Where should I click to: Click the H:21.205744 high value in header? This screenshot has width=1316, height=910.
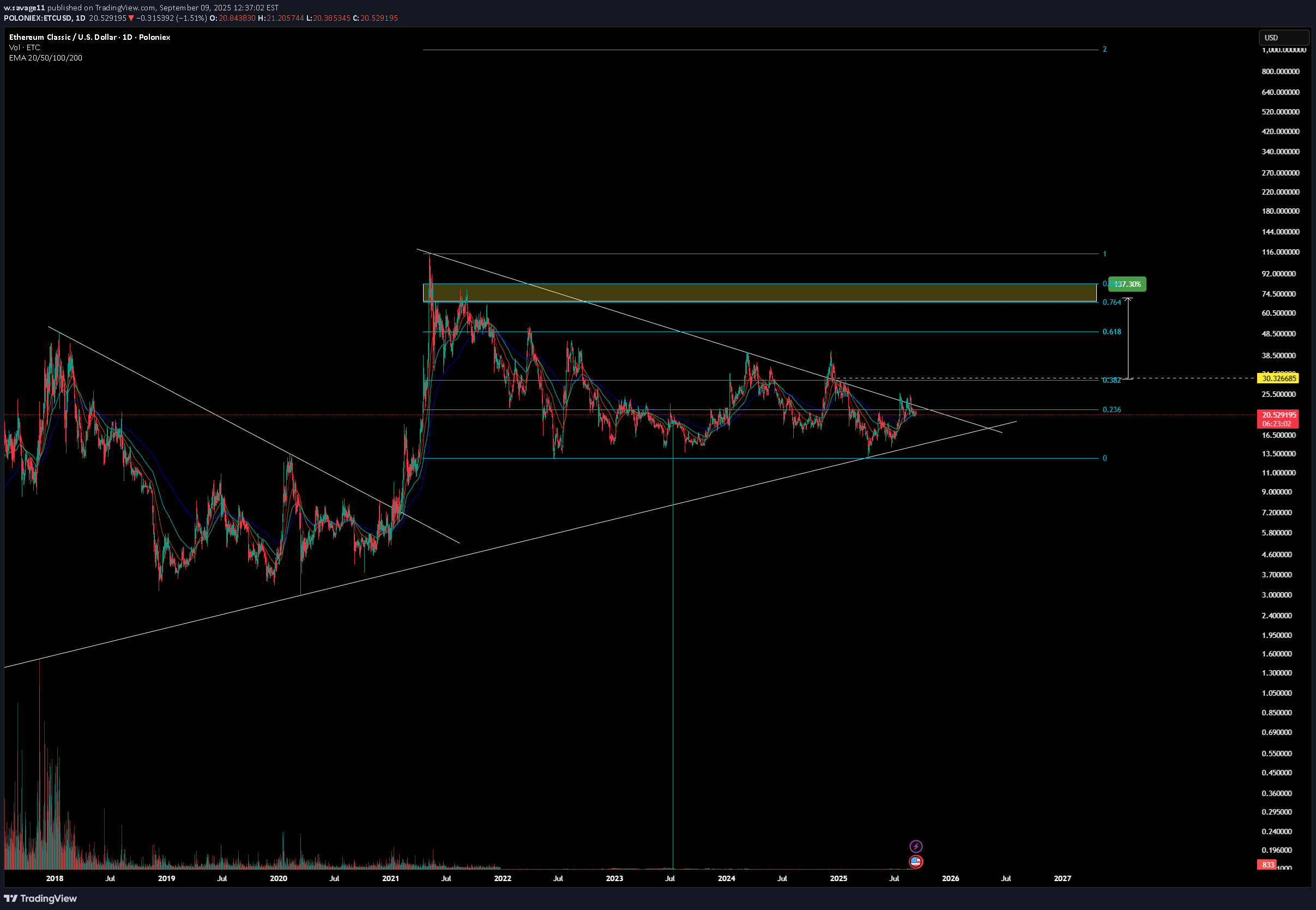(x=281, y=18)
